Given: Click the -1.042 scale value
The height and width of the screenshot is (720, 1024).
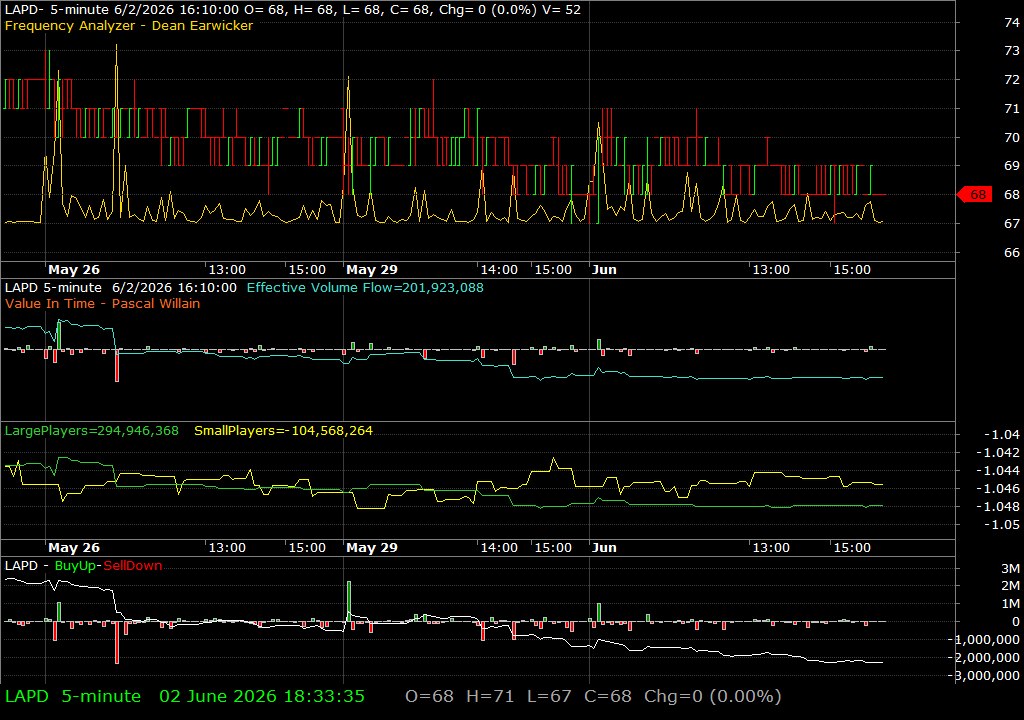Looking at the screenshot, I should (x=997, y=452).
